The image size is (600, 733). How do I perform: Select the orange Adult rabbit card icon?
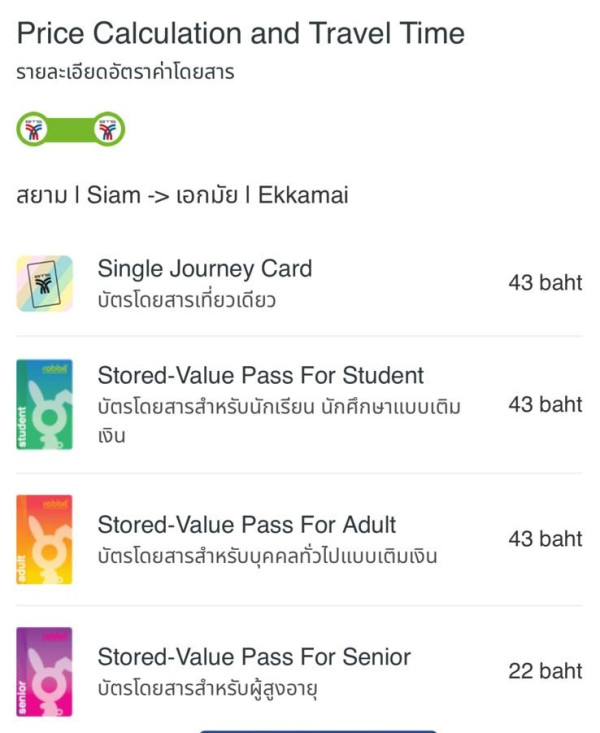(44, 540)
